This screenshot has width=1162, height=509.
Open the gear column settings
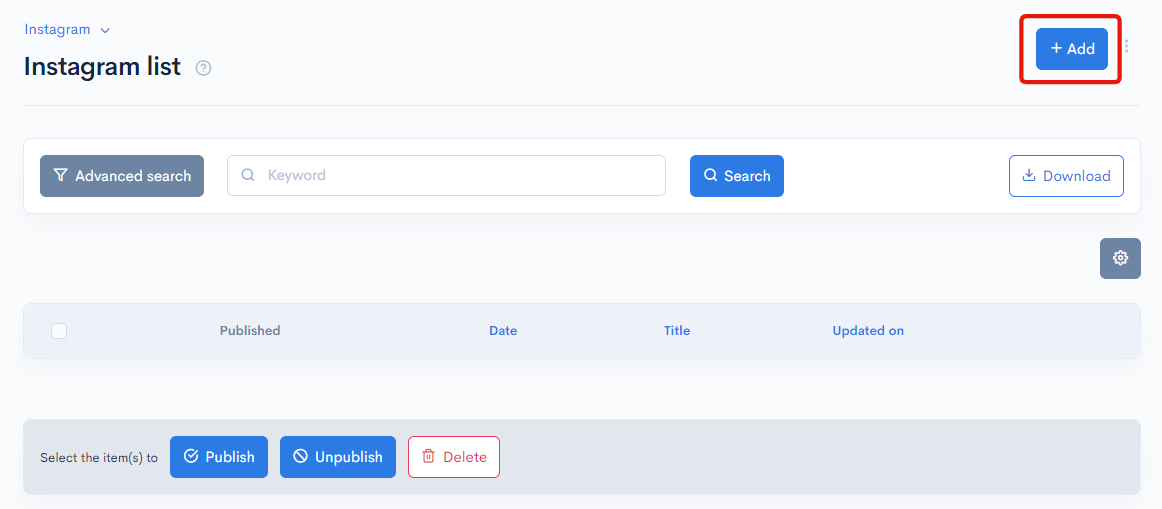click(x=1120, y=258)
